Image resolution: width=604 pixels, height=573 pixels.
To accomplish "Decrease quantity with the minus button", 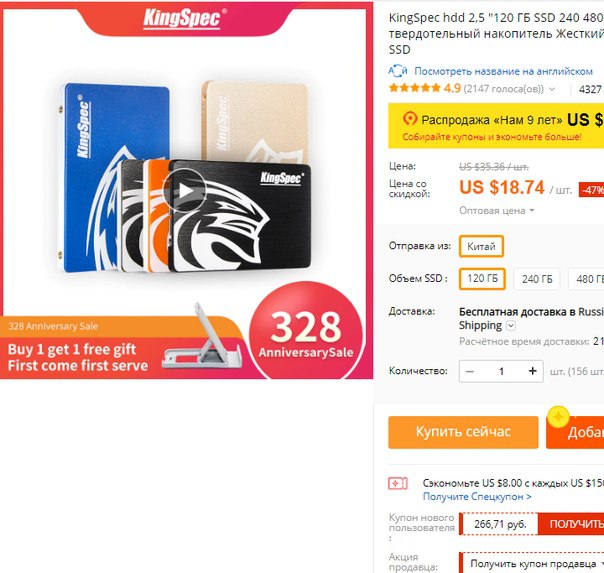I will (x=470, y=371).
